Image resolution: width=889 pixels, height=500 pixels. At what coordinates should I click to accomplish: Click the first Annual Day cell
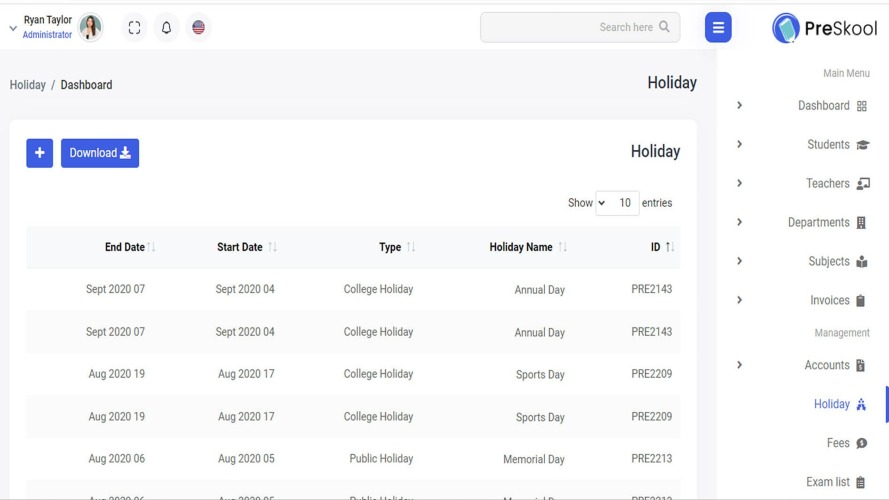(x=539, y=290)
